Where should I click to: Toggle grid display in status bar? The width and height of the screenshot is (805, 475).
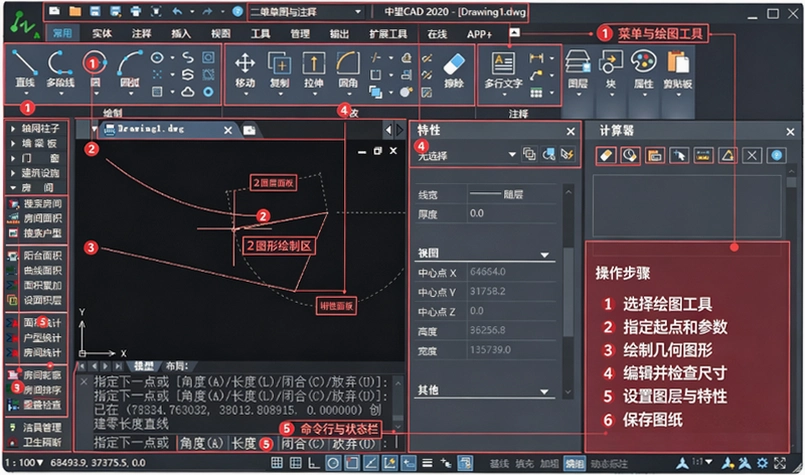coord(277,463)
